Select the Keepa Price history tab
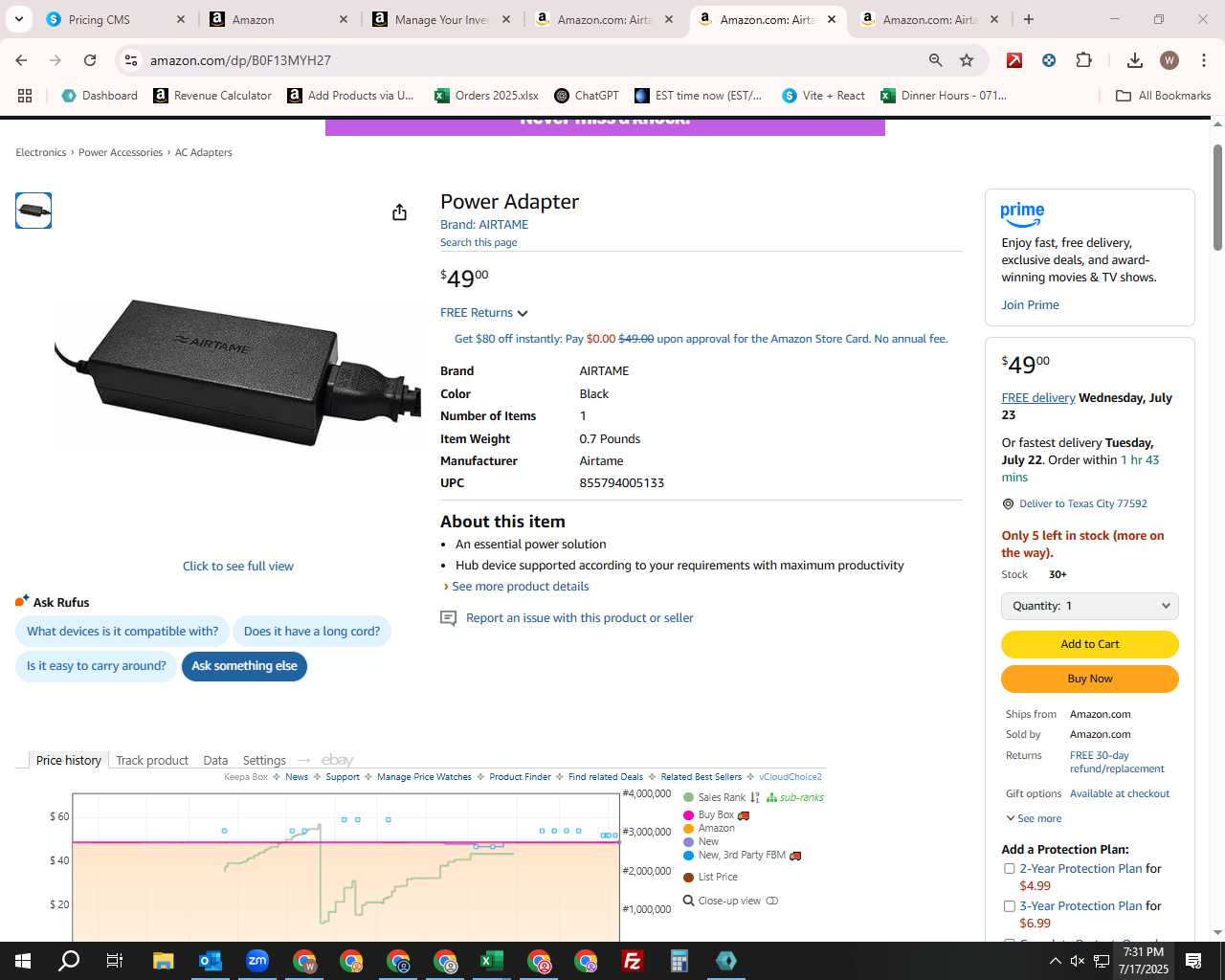This screenshot has width=1225, height=980. click(x=68, y=760)
